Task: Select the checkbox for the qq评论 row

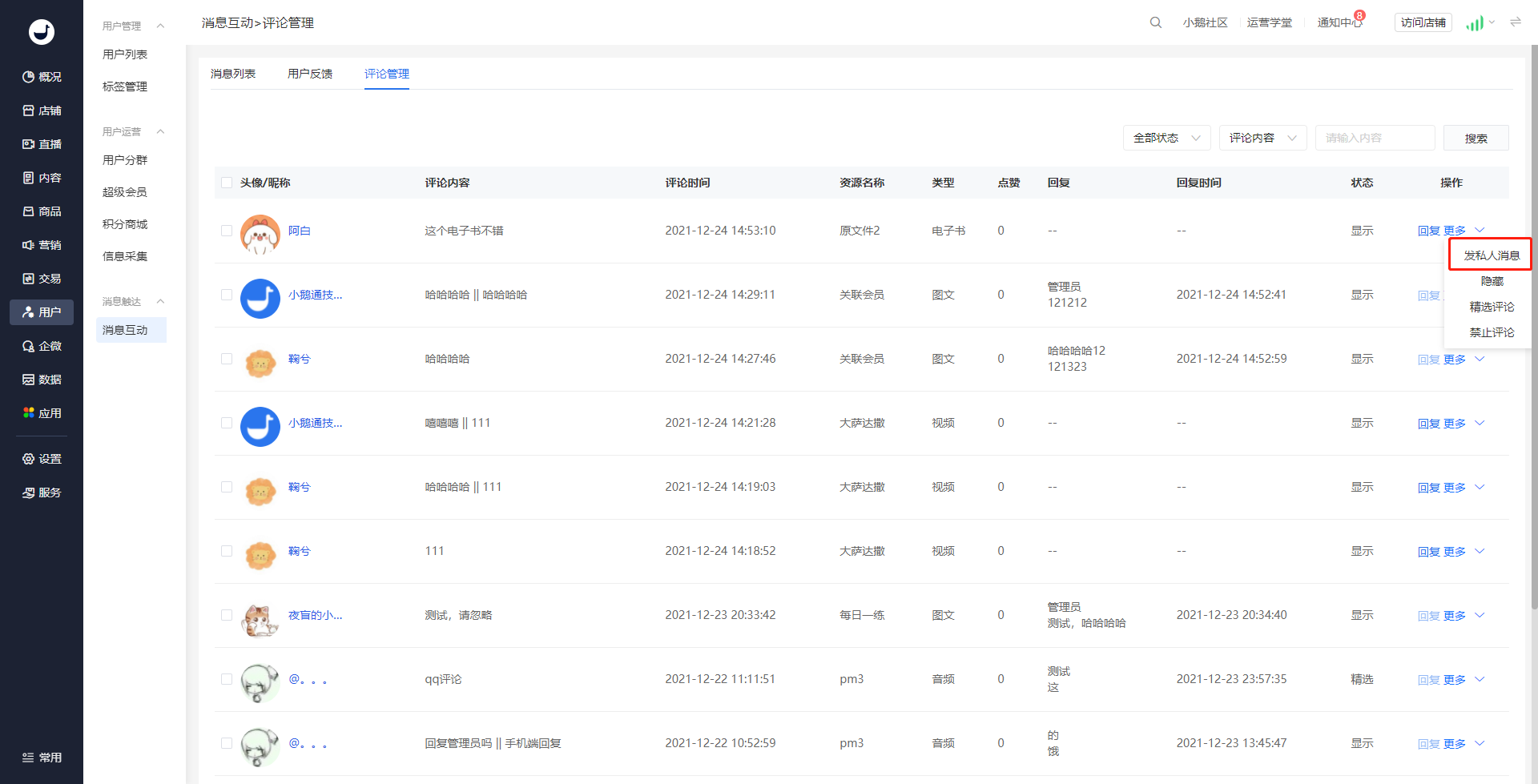Action: 227,679
